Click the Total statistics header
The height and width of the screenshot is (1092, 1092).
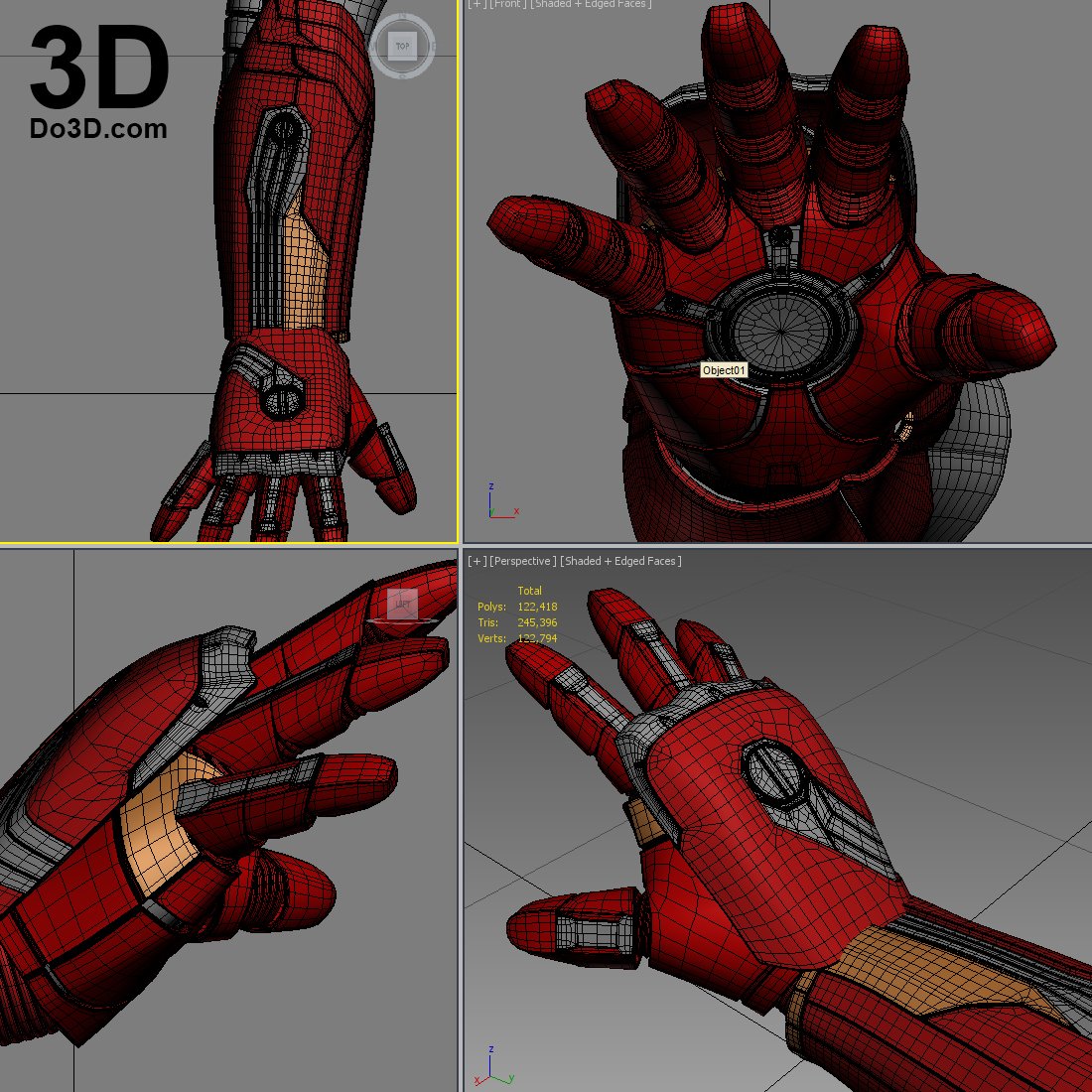(529, 591)
